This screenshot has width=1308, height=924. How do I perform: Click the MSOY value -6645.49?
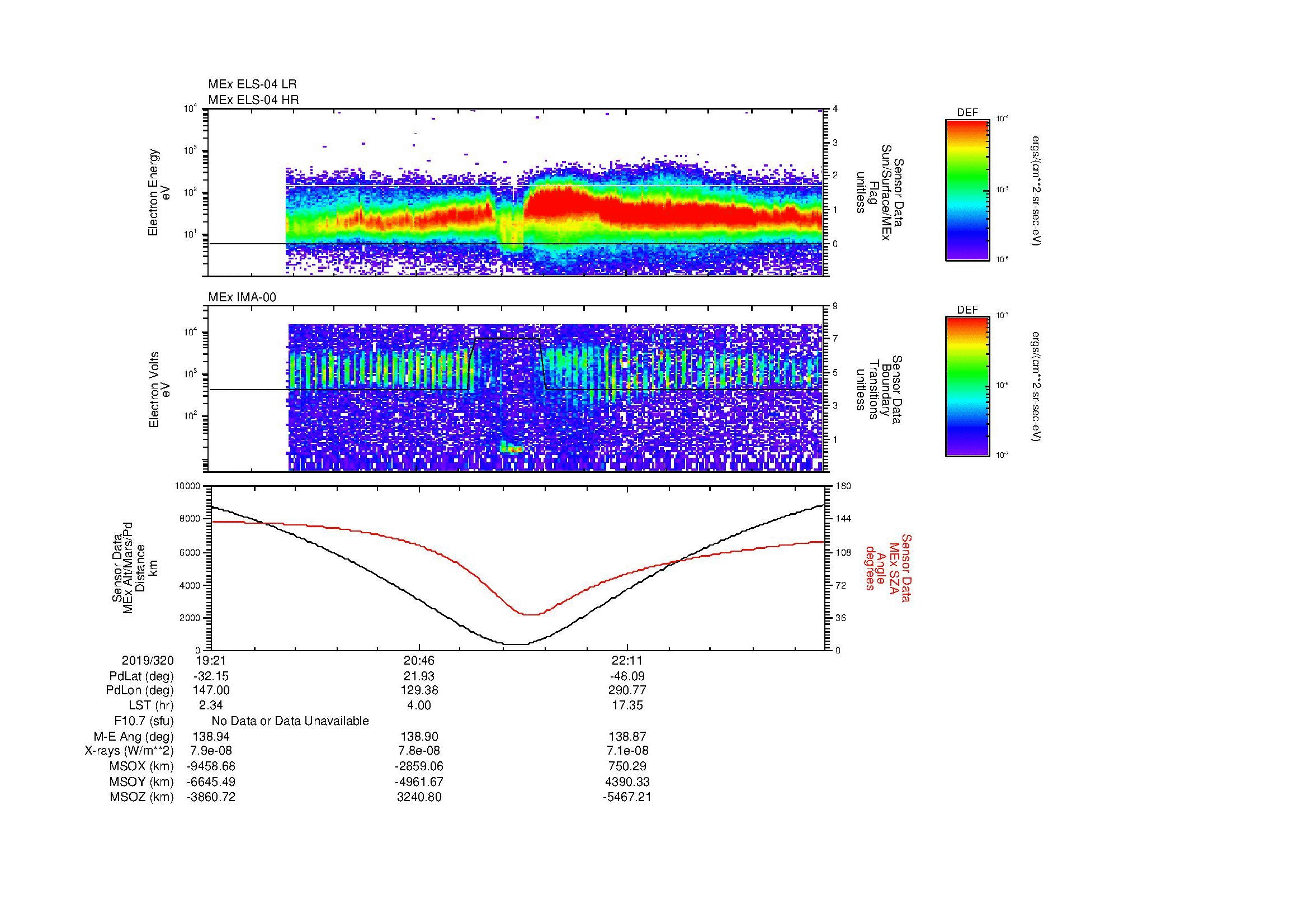point(211,781)
